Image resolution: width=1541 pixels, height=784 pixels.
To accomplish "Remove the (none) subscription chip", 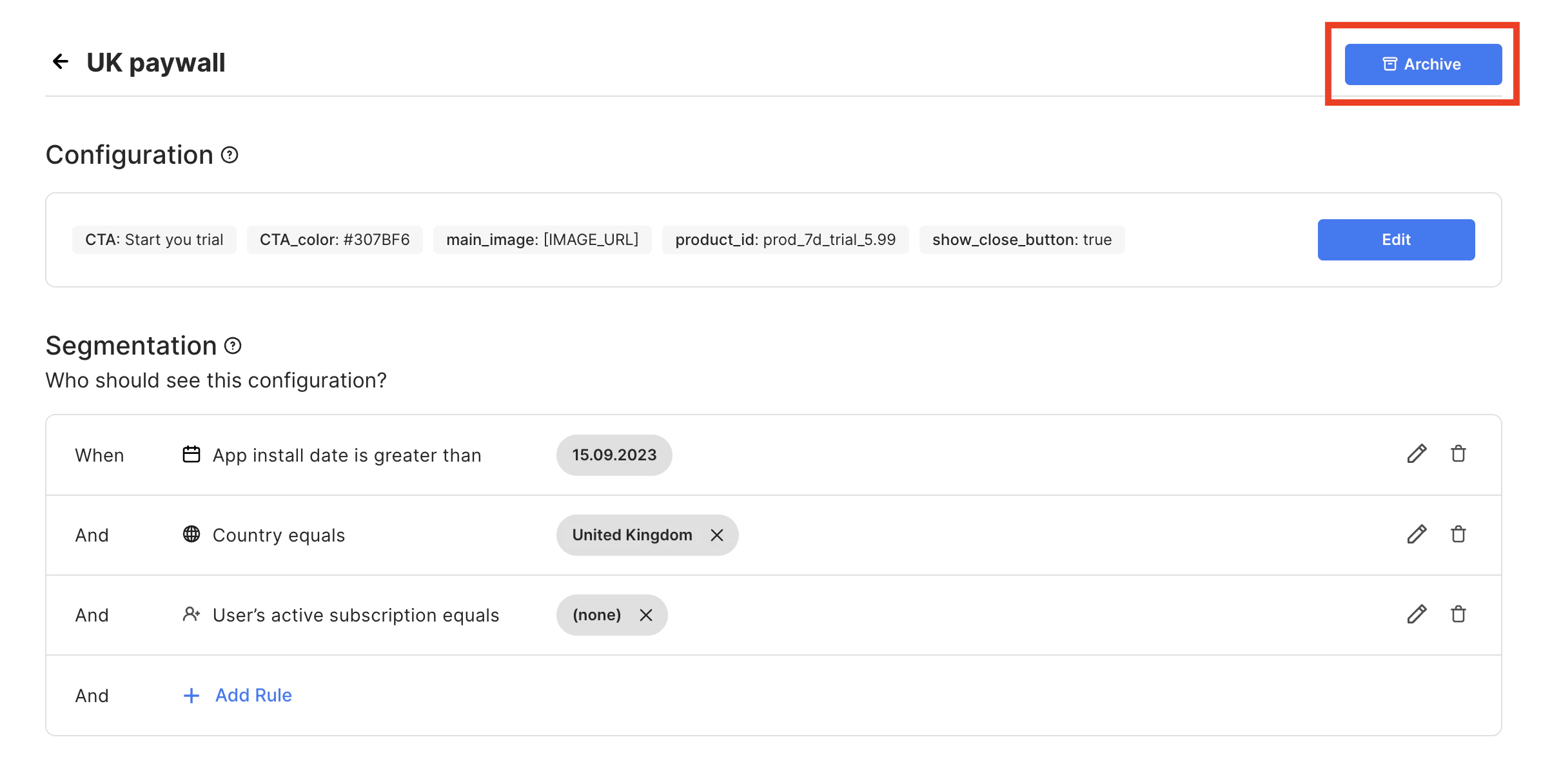I will point(645,615).
